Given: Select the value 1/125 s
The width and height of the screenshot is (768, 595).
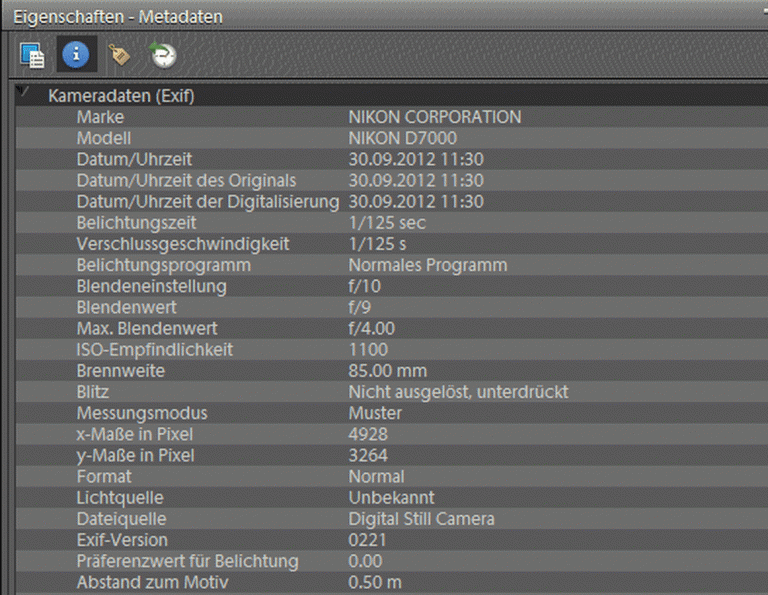Looking at the screenshot, I should click(x=377, y=244).
